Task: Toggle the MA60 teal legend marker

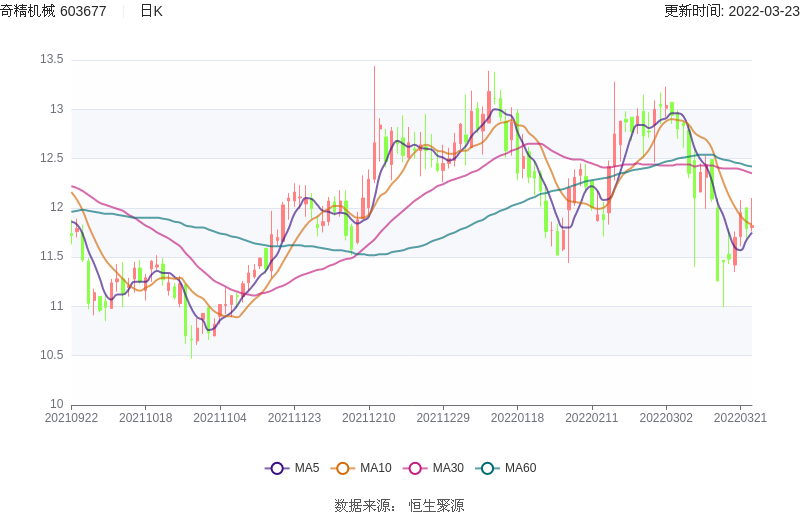Action: pos(488,468)
